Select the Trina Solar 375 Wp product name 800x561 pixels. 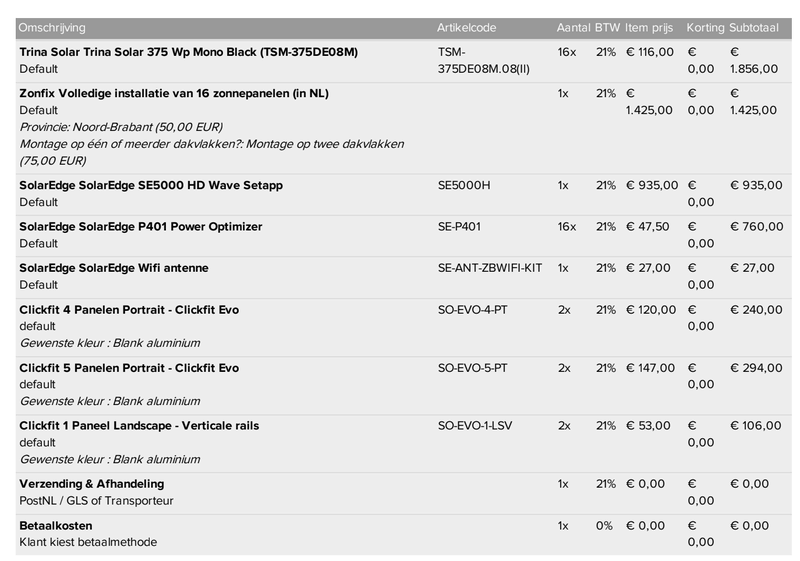[188, 51]
